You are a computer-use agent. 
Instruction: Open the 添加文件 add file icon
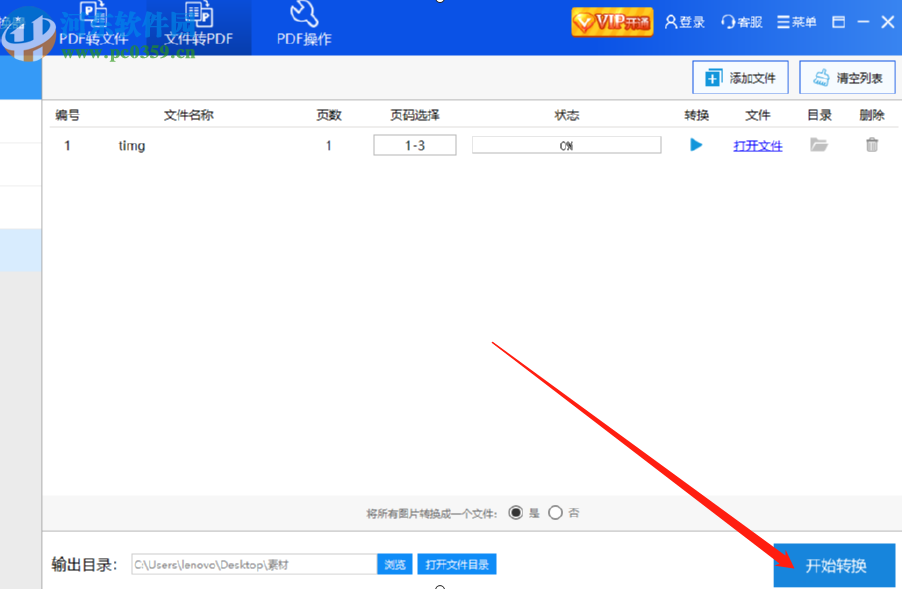740,77
